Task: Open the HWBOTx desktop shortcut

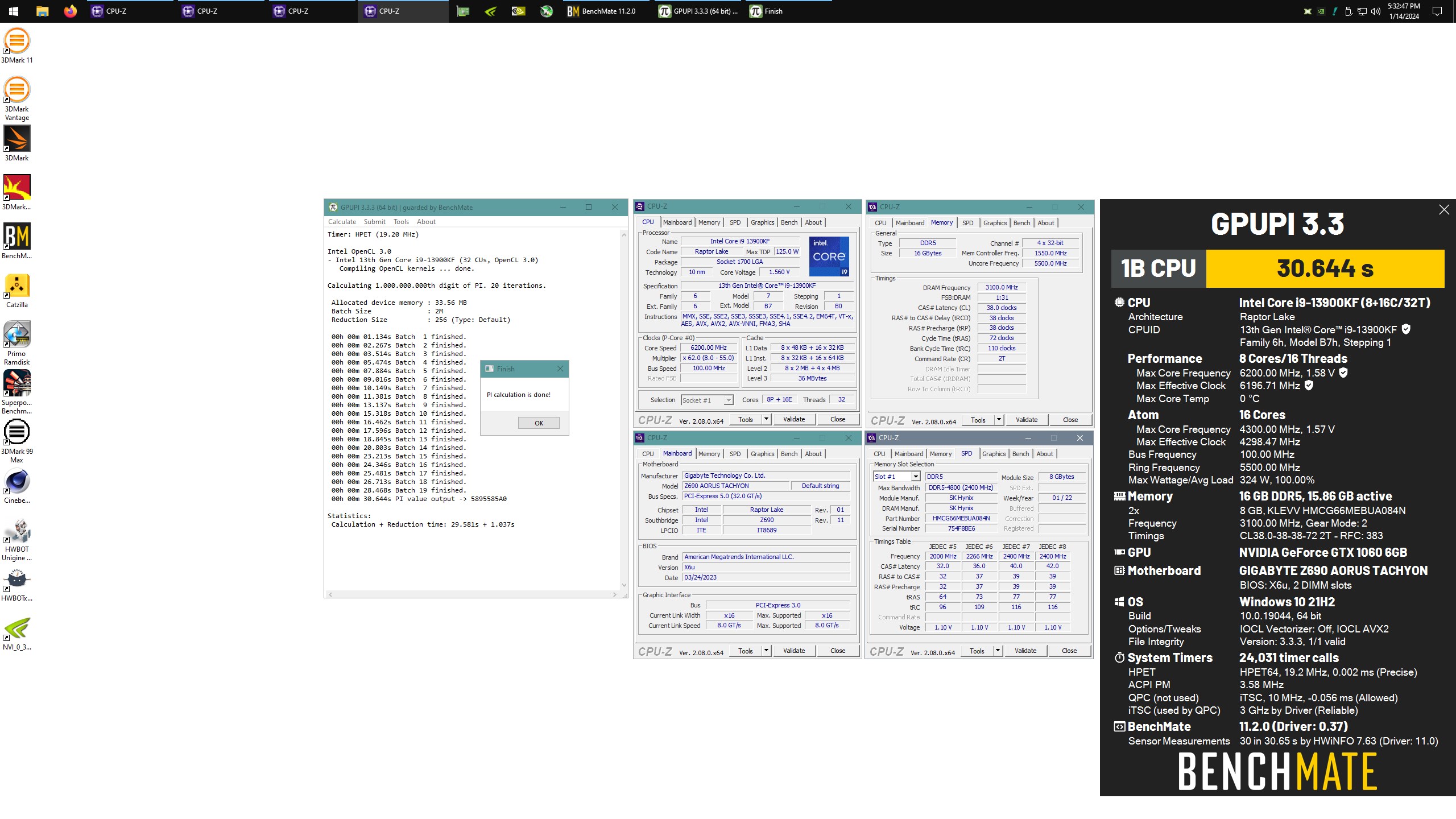Action: tap(17, 584)
